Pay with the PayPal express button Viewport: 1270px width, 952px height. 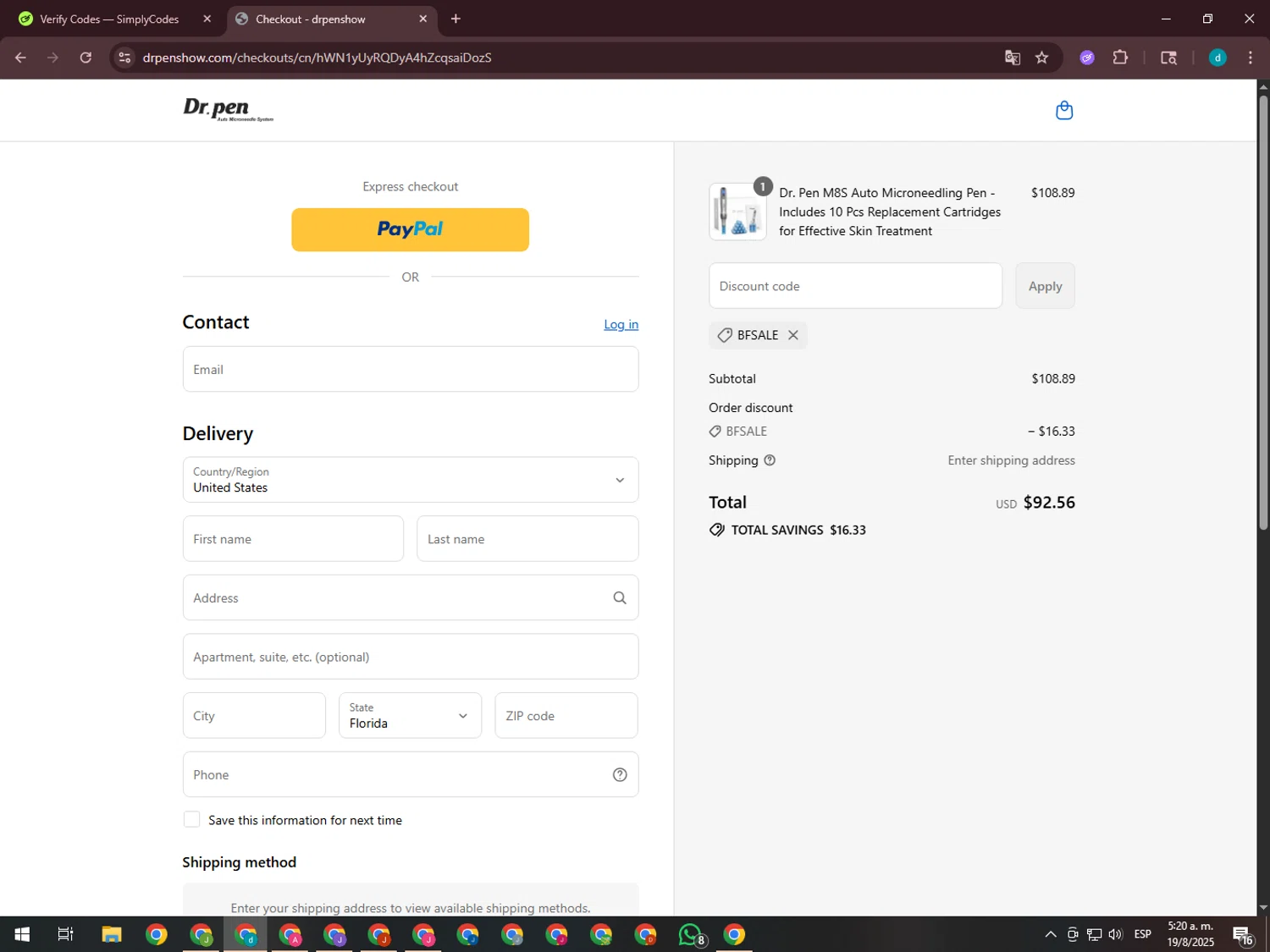411,229
